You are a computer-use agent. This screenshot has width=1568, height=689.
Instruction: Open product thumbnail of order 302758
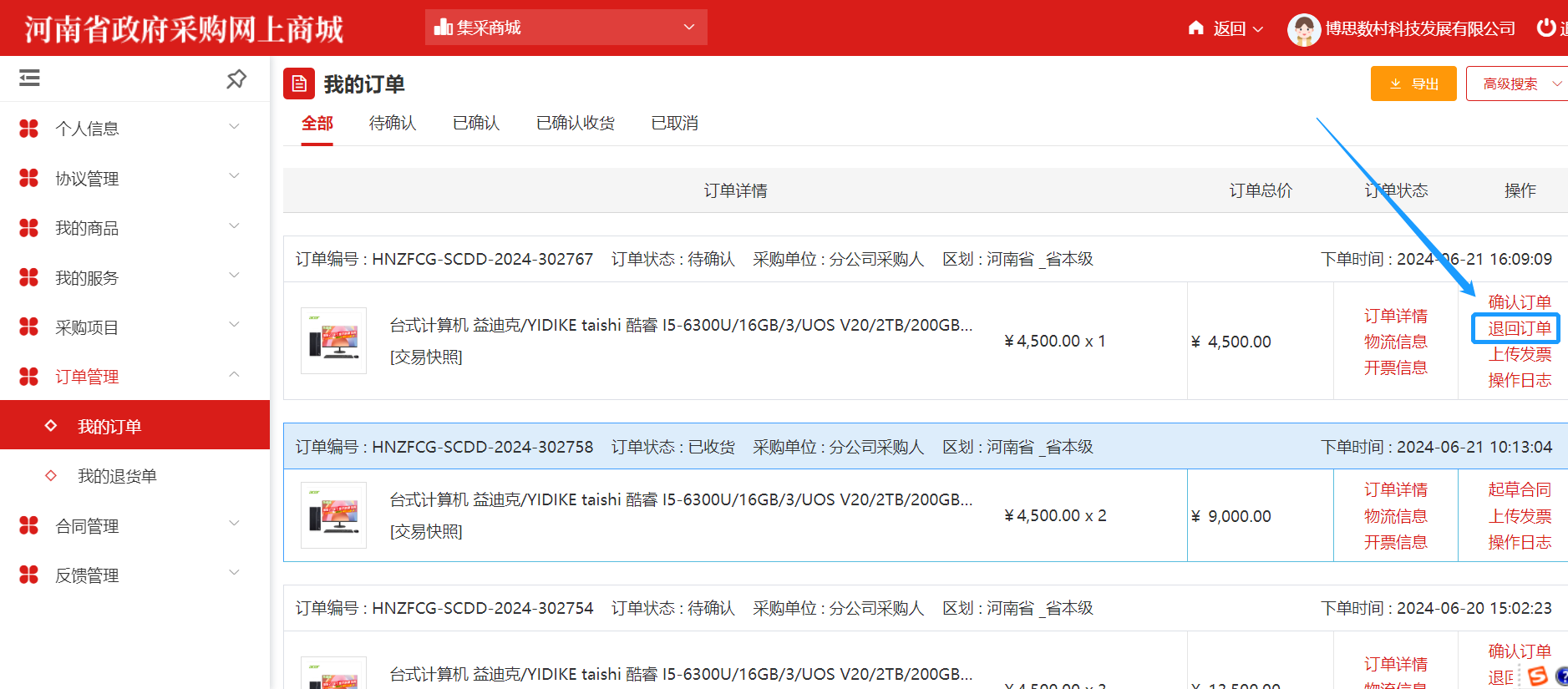(333, 515)
